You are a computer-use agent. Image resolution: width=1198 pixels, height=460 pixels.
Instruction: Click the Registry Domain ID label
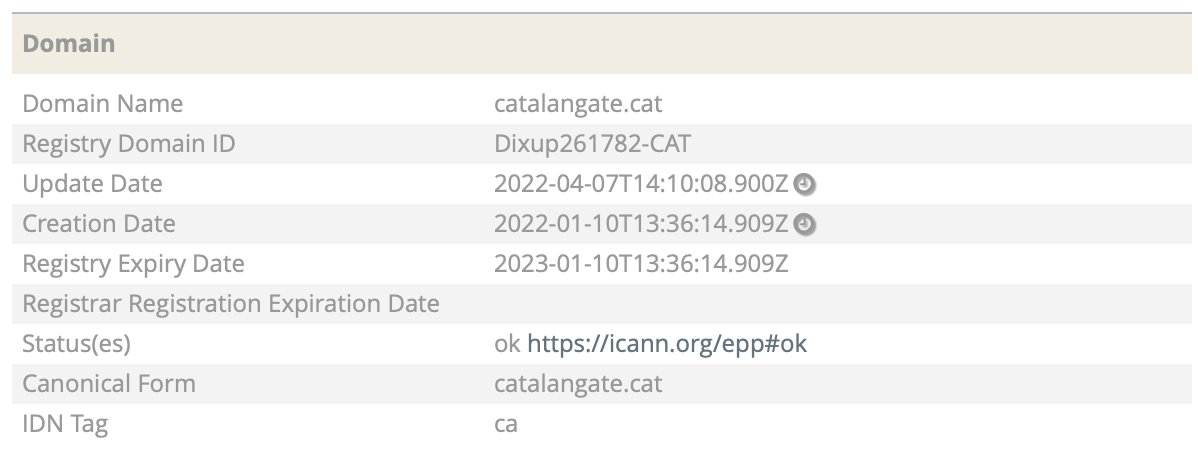tap(128, 144)
